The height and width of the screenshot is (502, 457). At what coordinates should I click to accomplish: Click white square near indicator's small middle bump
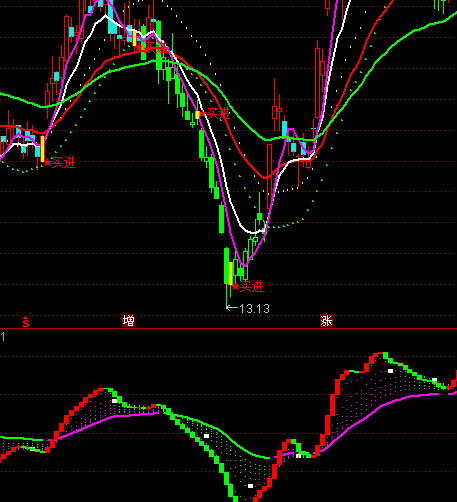[x=298, y=456]
